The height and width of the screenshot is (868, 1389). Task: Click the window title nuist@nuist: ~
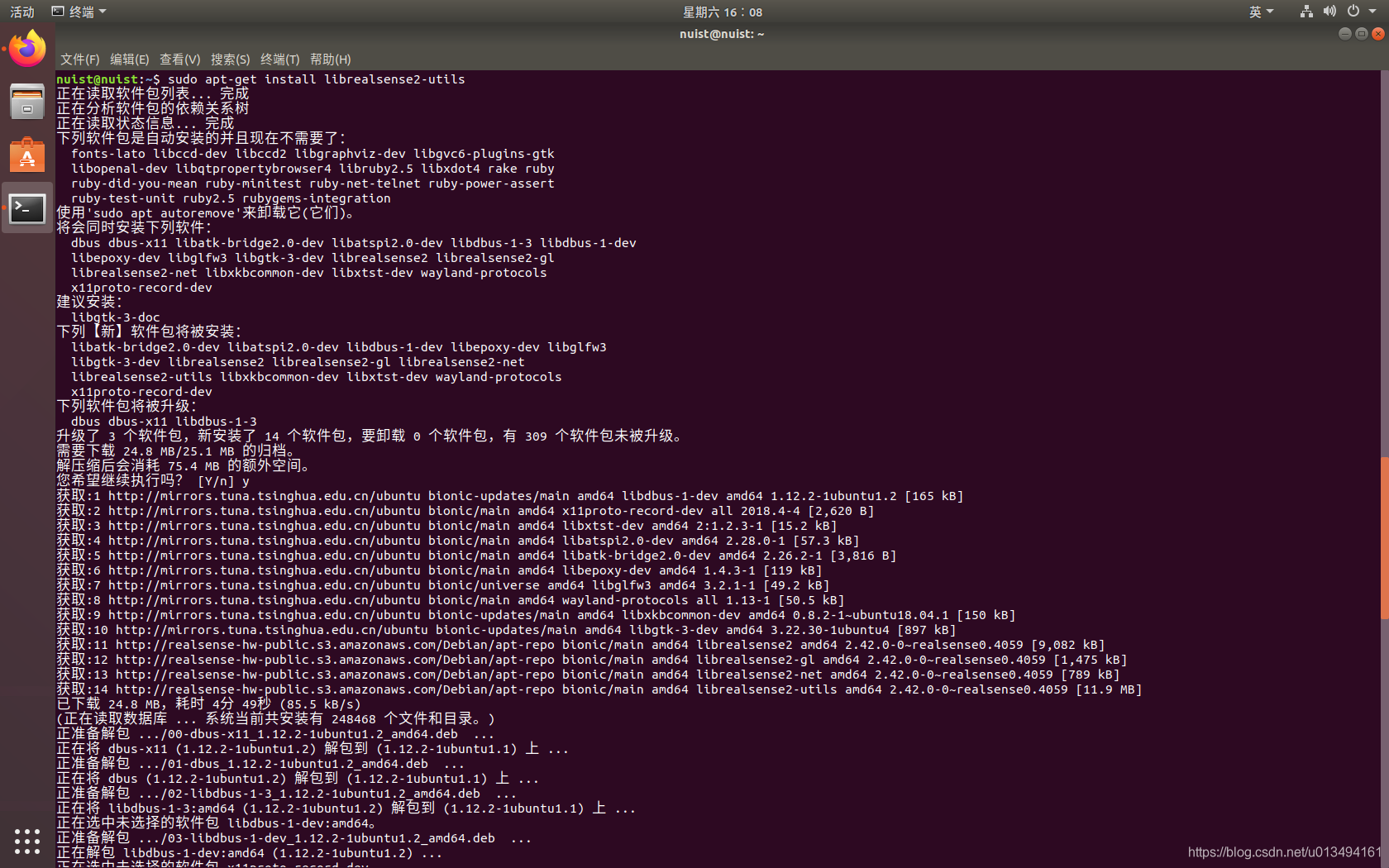coord(722,34)
